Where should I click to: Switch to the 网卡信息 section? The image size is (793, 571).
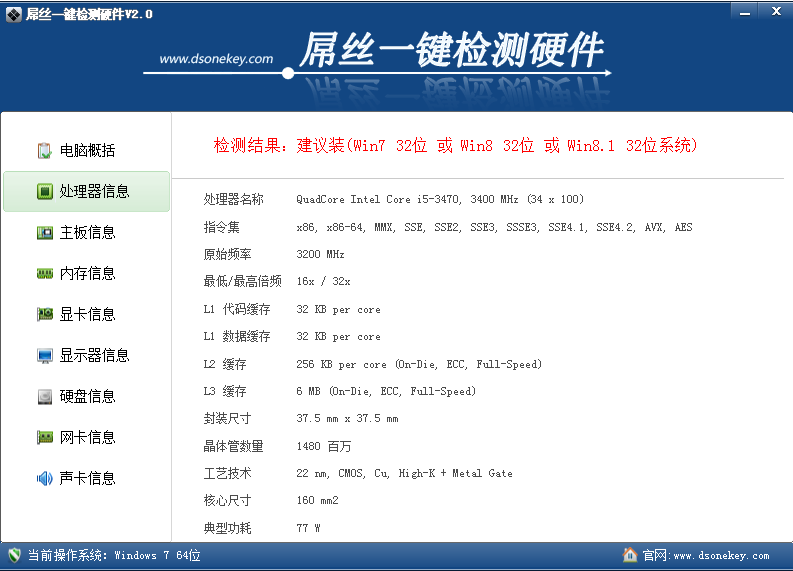87,438
